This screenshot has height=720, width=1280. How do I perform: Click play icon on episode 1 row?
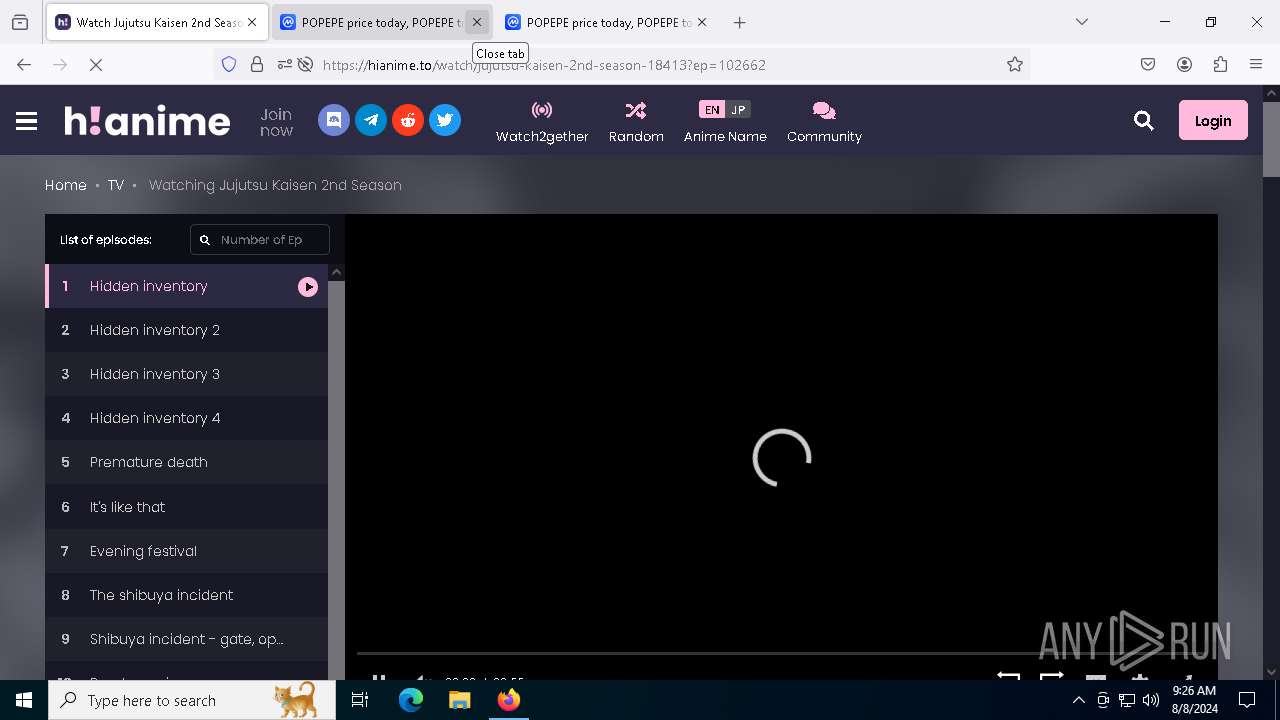click(308, 287)
